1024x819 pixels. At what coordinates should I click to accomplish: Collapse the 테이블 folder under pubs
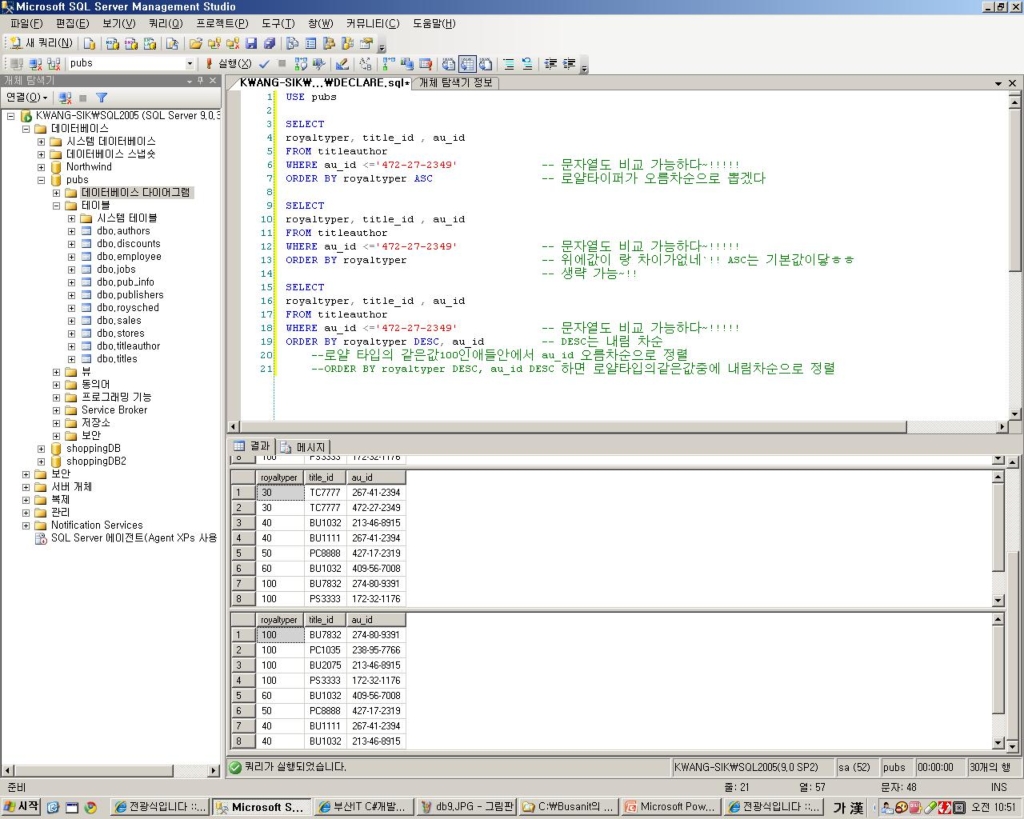[x=56, y=205]
